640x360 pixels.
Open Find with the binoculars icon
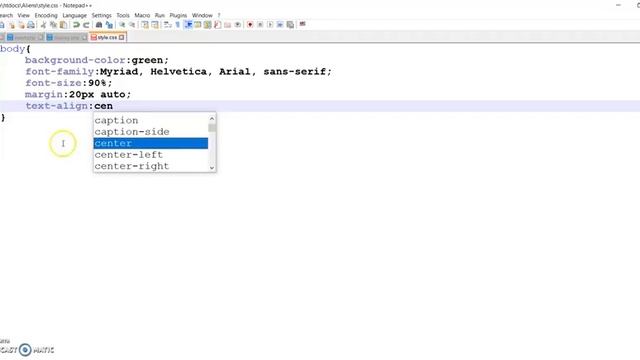[99, 25]
